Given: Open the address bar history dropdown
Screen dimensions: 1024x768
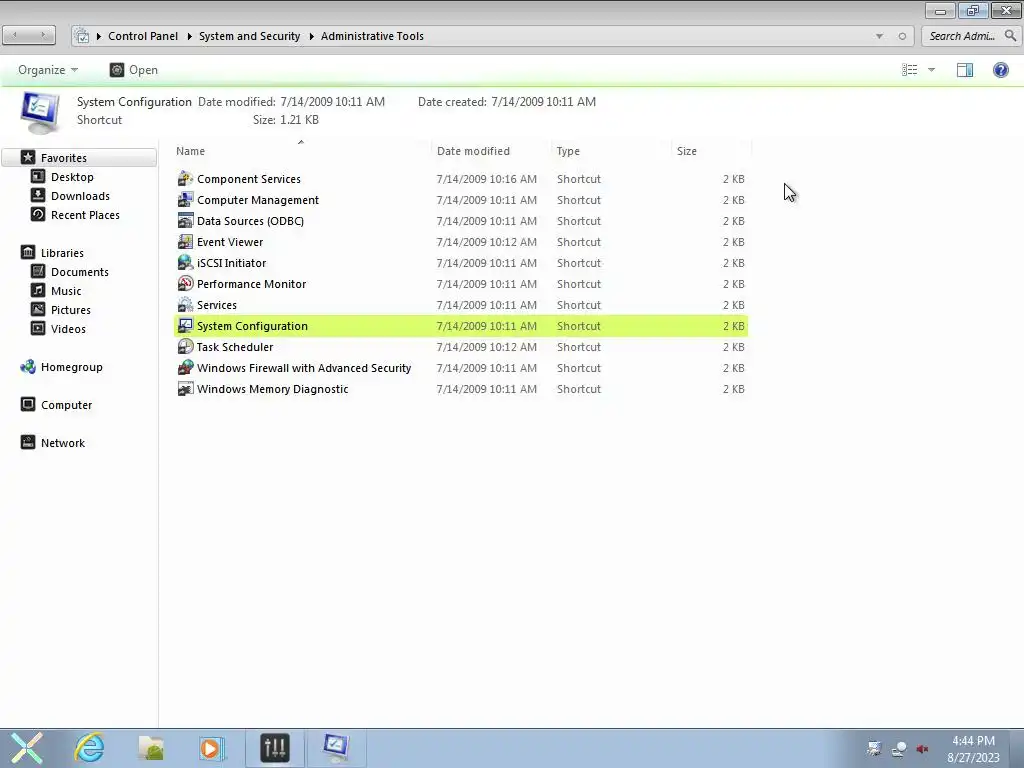Looking at the screenshot, I should (x=879, y=36).
